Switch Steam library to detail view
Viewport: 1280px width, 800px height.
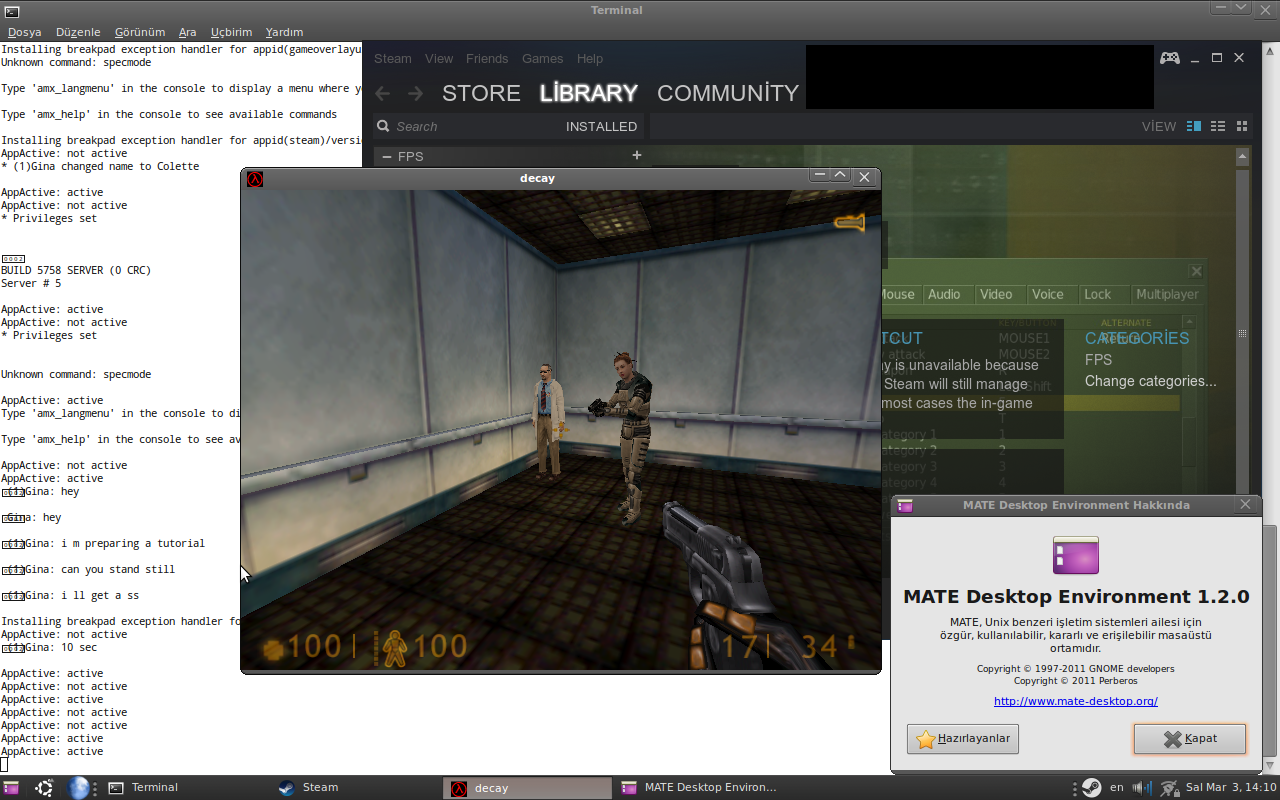[1193, 127]
